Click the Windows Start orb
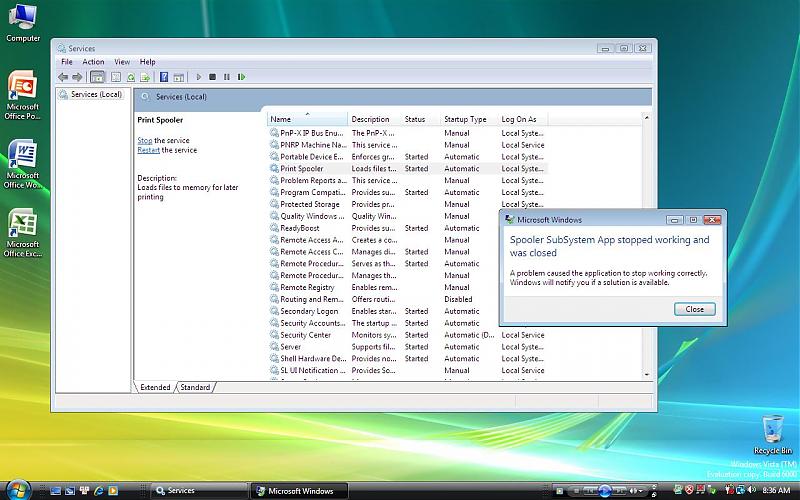Image resolution: width=800 pixels, height=500 pixels. [17, 490]
